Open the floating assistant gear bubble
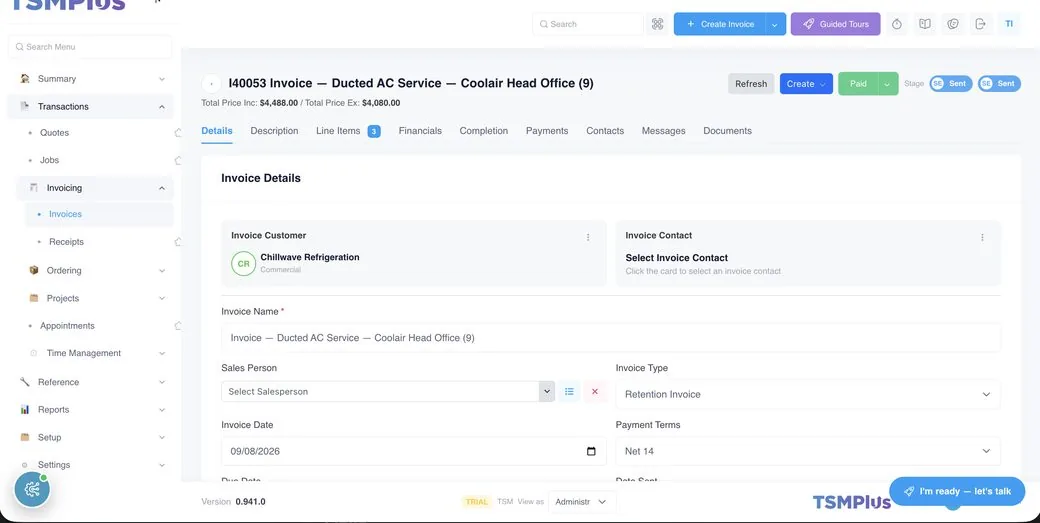 [32, 490]
